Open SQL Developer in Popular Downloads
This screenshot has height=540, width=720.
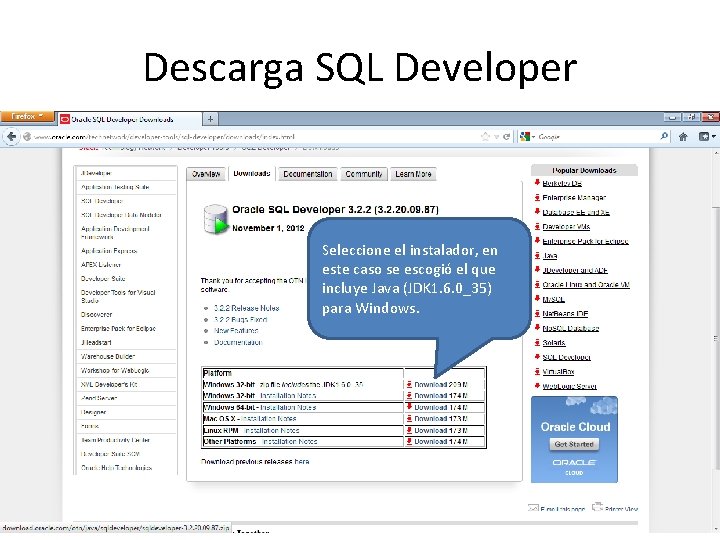click(x=566, y=357)
